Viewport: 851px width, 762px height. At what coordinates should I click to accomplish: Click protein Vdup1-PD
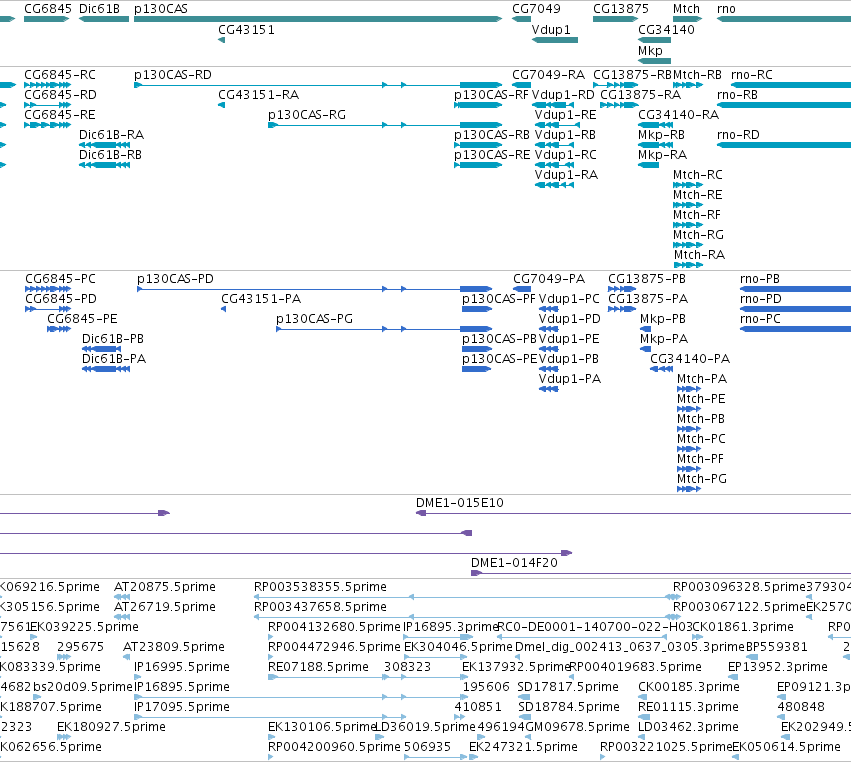click(549, 329)
